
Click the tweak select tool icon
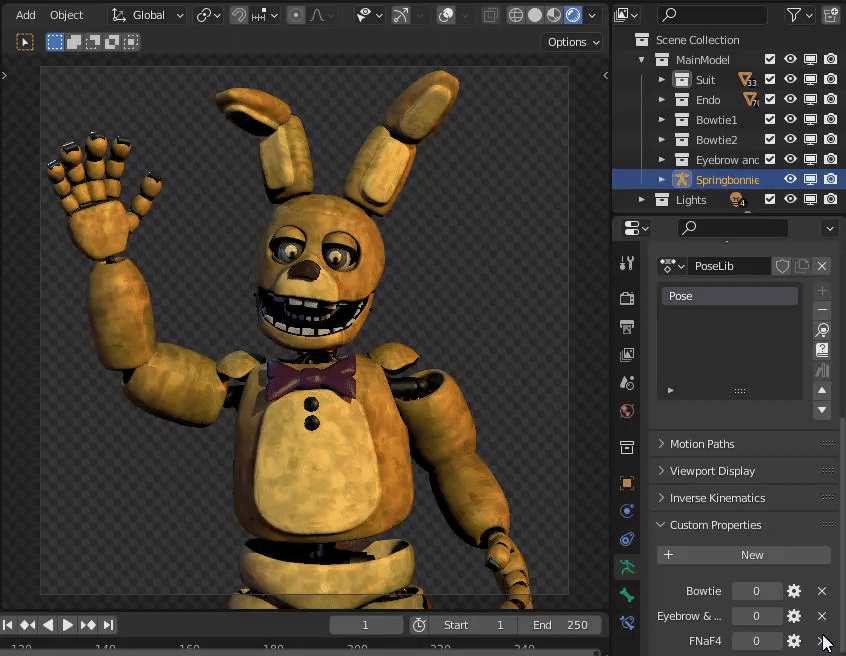pos(25,42)
